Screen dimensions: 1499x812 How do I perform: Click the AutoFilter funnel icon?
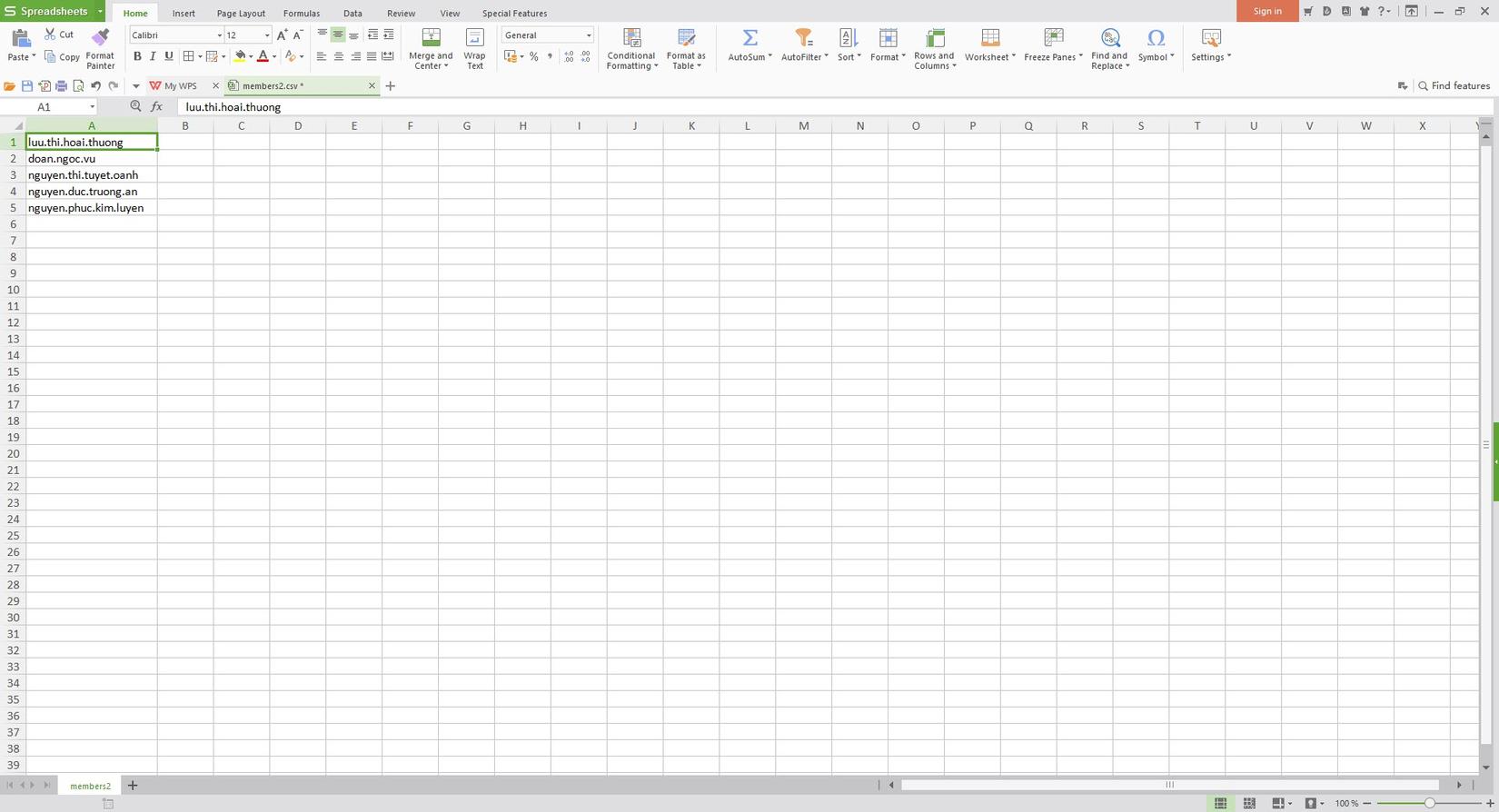(x=803, y=38)
